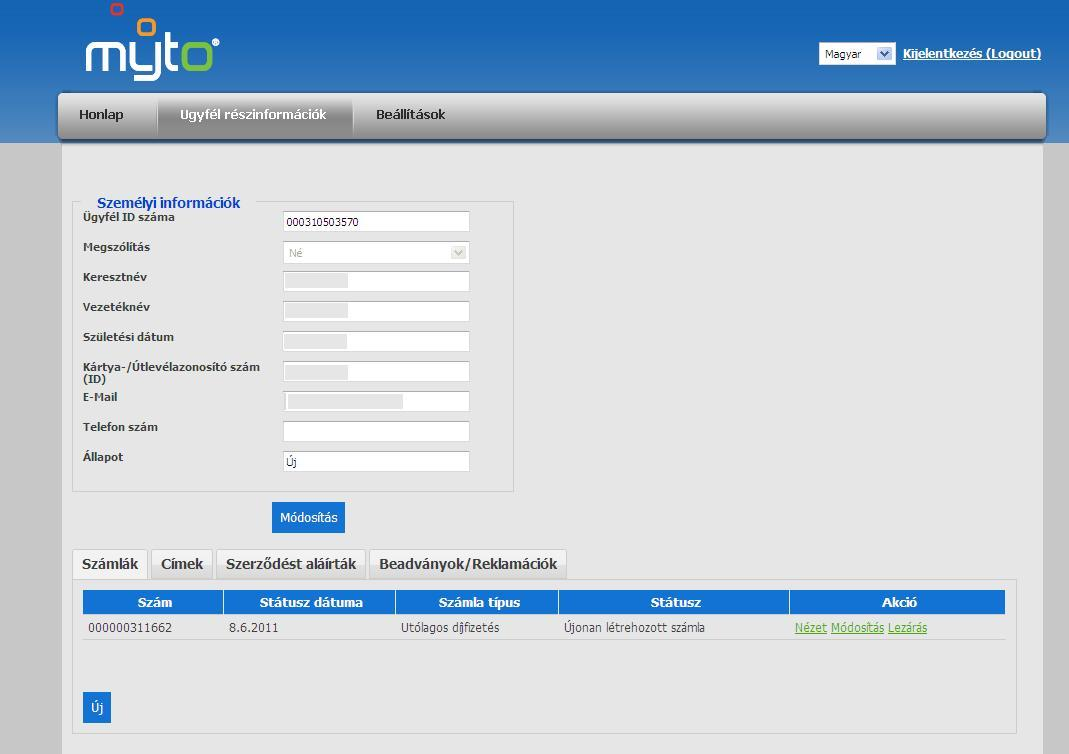Click the E-Mail input field

[x=376, y=402]
